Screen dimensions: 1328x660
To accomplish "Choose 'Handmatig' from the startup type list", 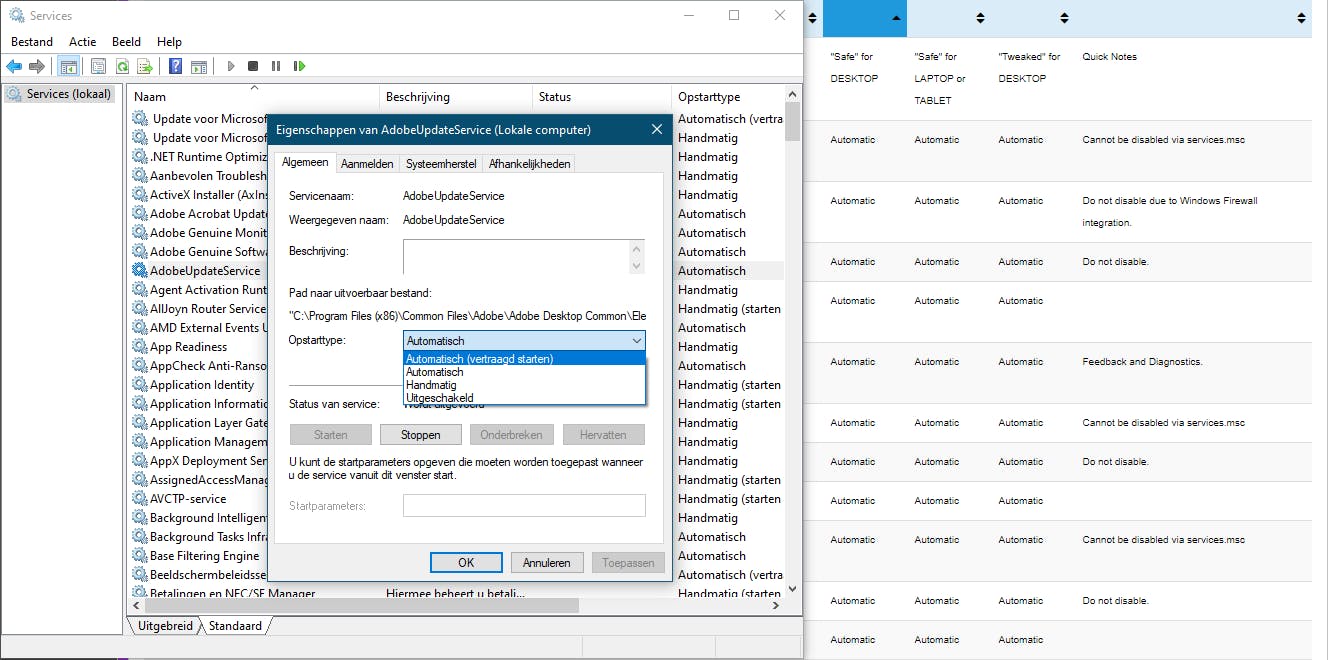I will (431, 385).
